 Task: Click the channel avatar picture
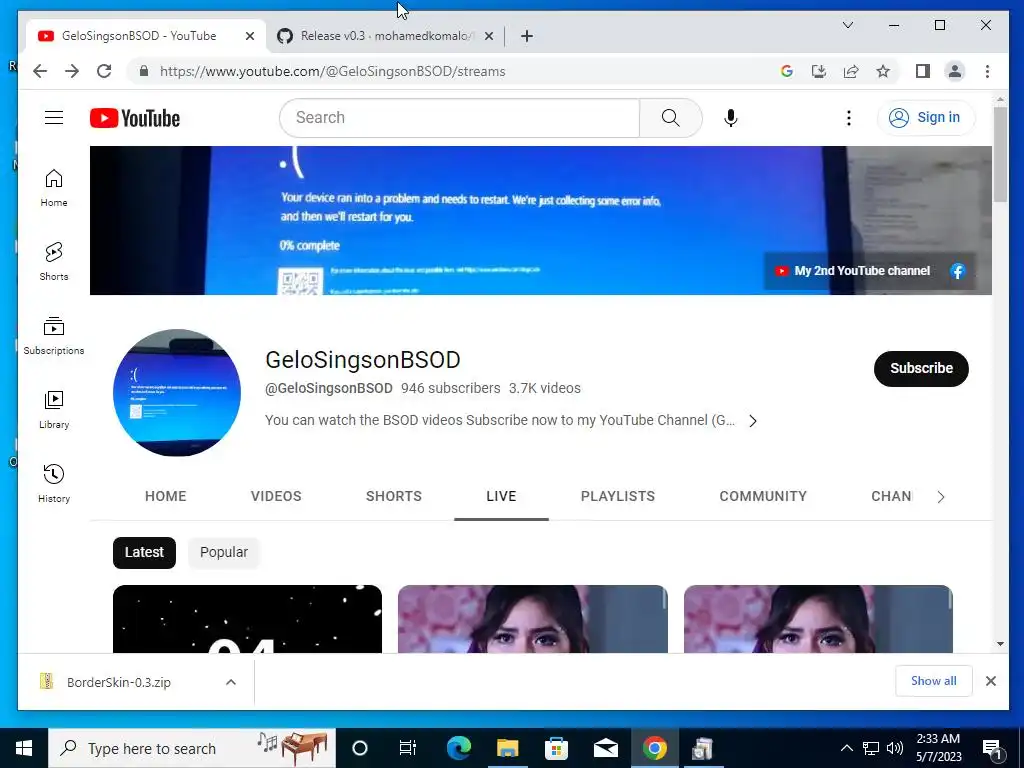(x=177, y=392)
